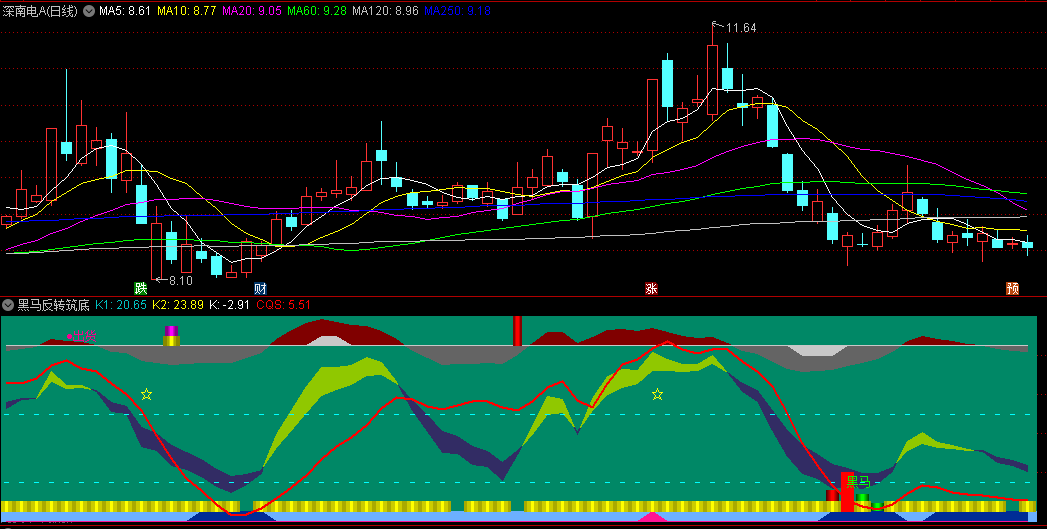Click the MA5: 8.61 label
Image resolution: width=1047 pixels, height=529 pixels.
pos(125,11)
